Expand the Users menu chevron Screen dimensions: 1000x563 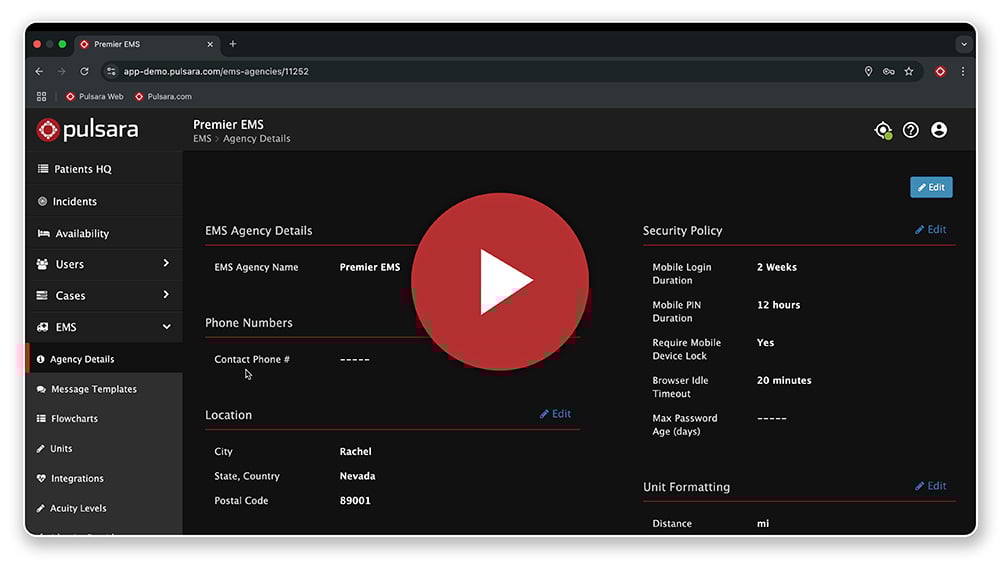pyautogui.click(x=166, y=263)
